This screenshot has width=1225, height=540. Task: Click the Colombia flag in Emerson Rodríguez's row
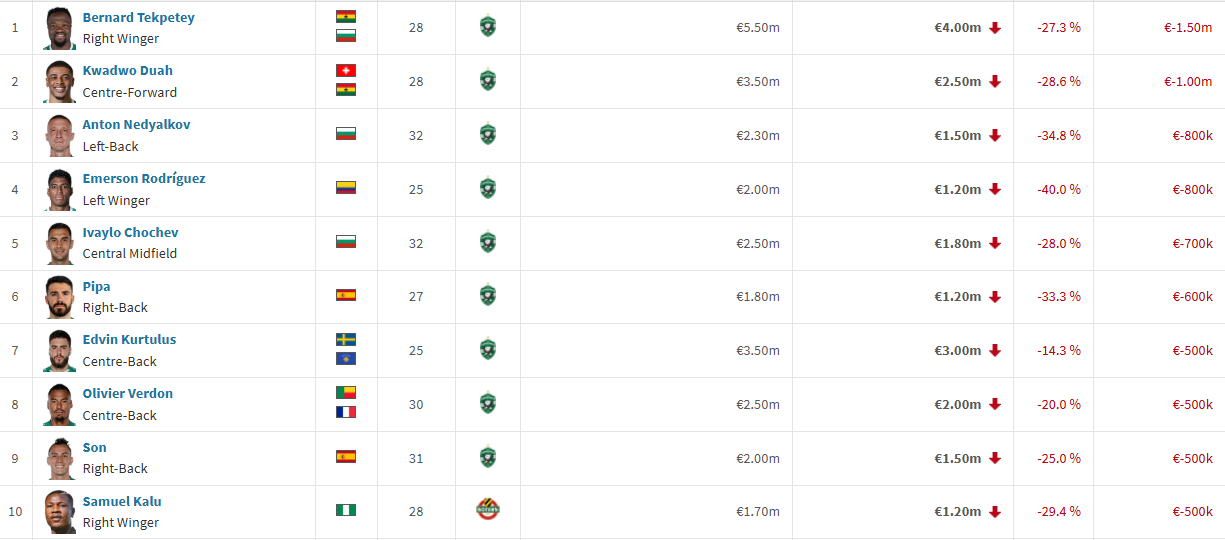click(346, 187)
